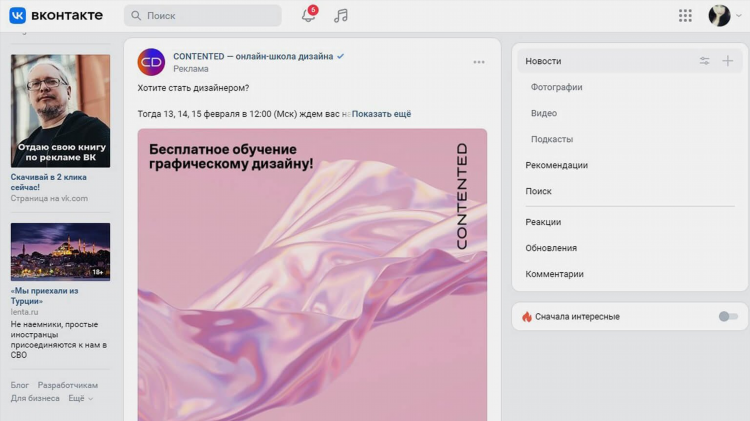This screenshot has width=750, height=421.
Task: Expand post with Показать ещё
Action: click(381, 114)
